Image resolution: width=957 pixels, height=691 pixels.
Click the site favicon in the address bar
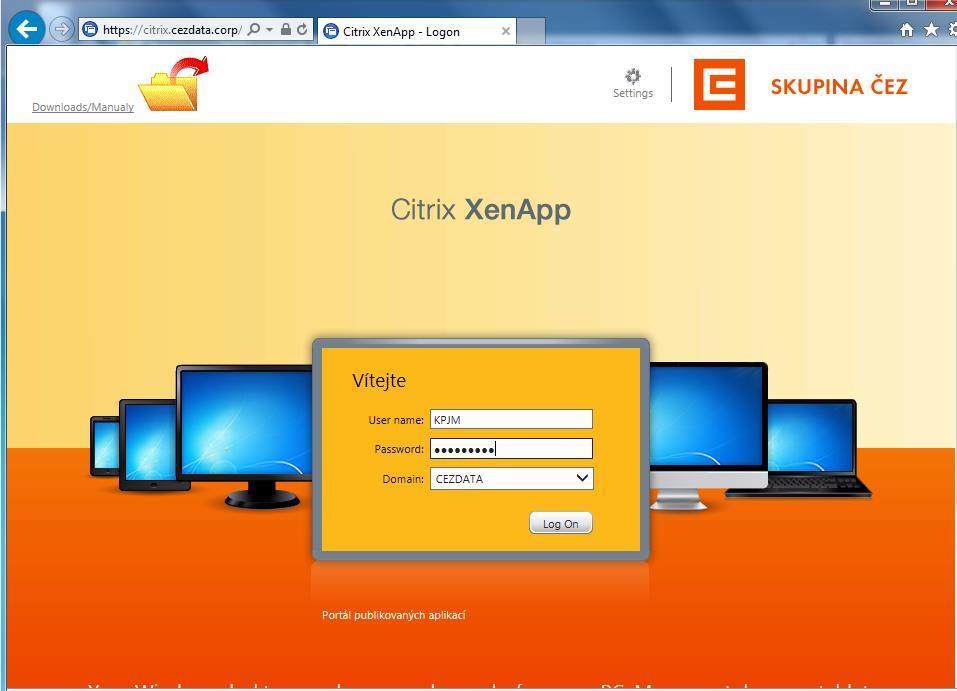tap(90, 29)
